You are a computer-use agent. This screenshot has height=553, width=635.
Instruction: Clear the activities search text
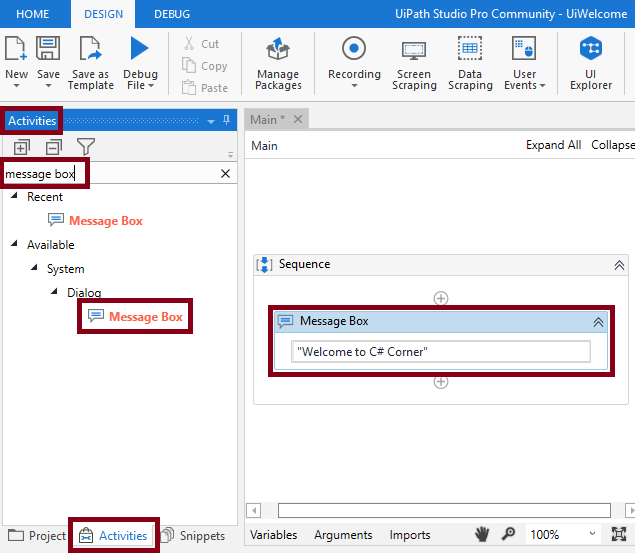(226, 174)
